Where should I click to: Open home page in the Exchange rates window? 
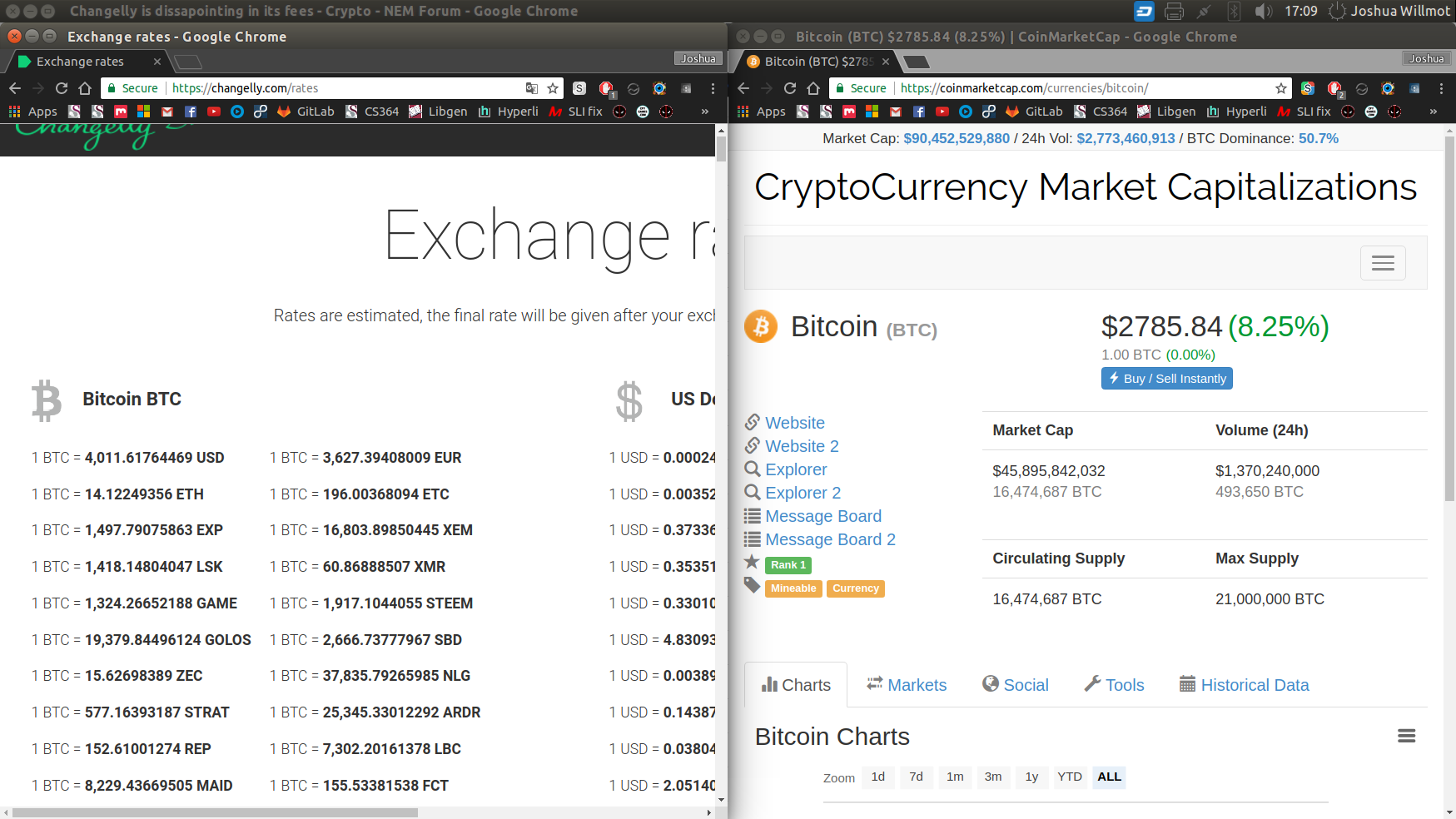pyautogui.click(x=85, y=88)
